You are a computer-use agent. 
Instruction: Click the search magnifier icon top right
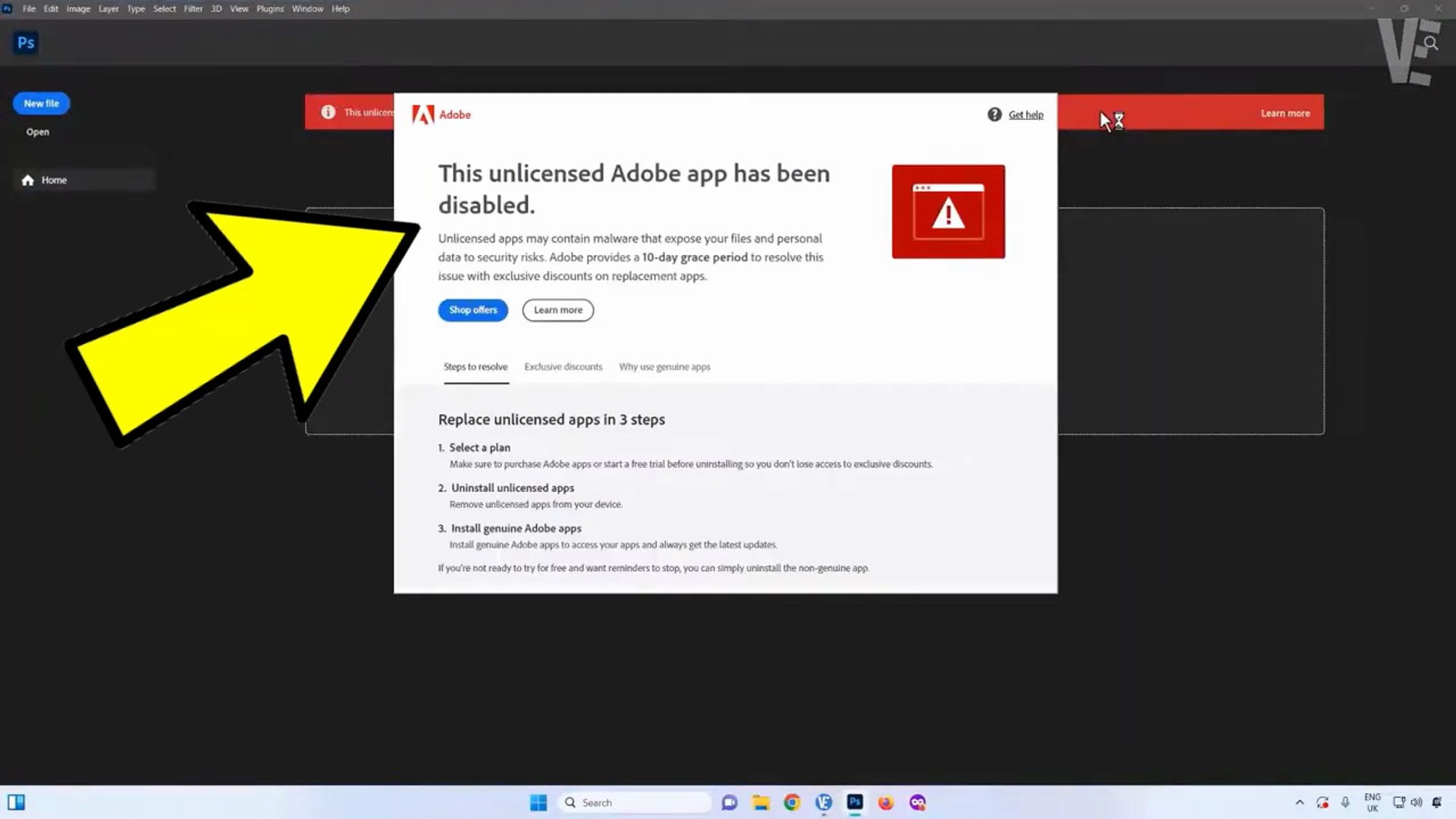coord(1430,43)
